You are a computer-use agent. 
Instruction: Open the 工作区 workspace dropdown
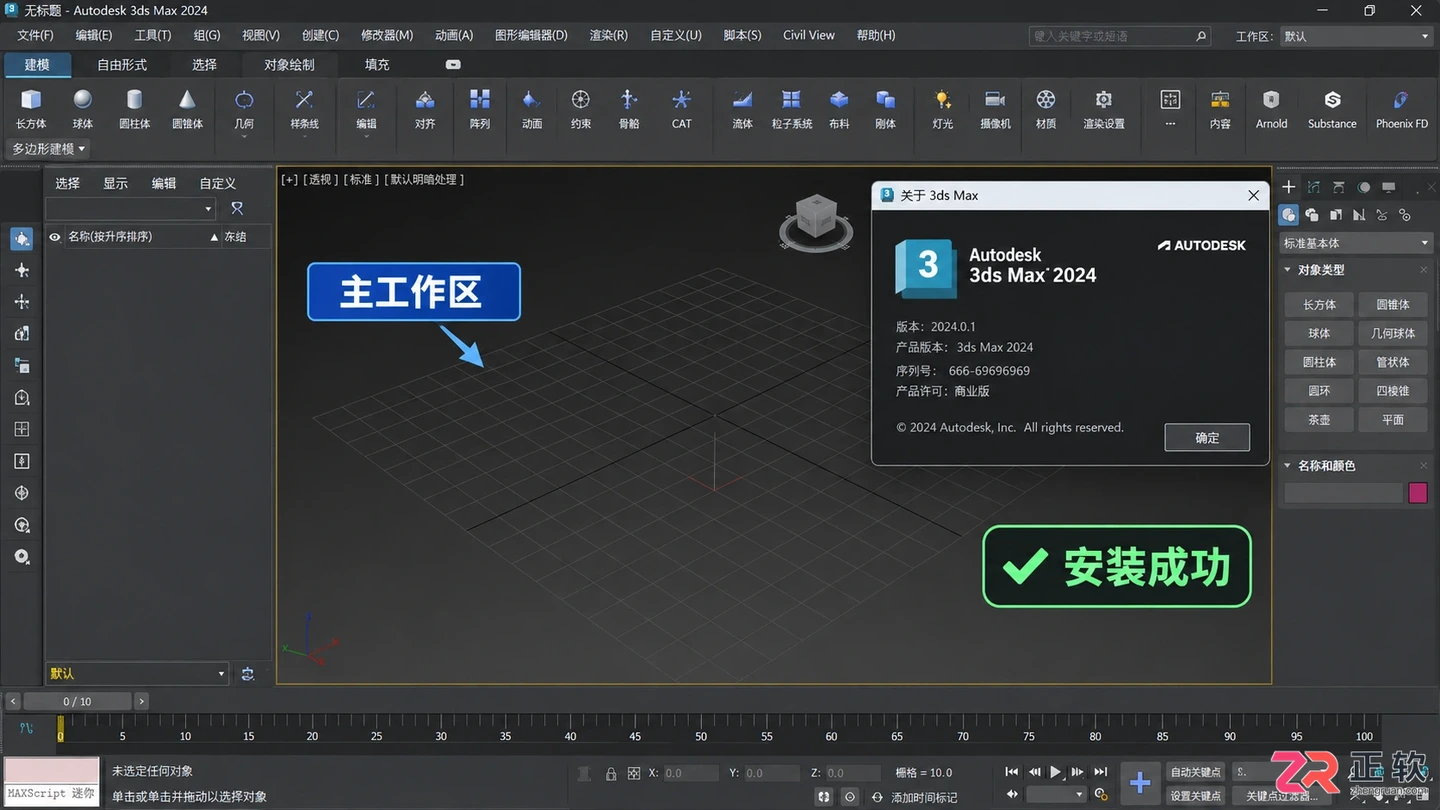click(x=1357, y=36)
